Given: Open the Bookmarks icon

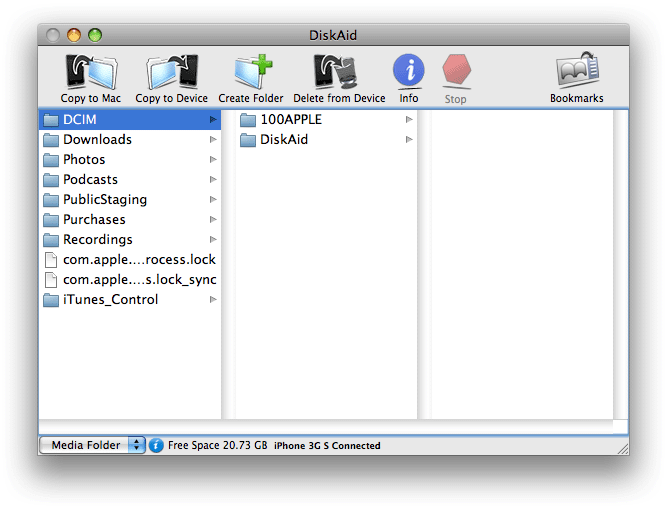Looking at the screenshot, I should [577, 73].
